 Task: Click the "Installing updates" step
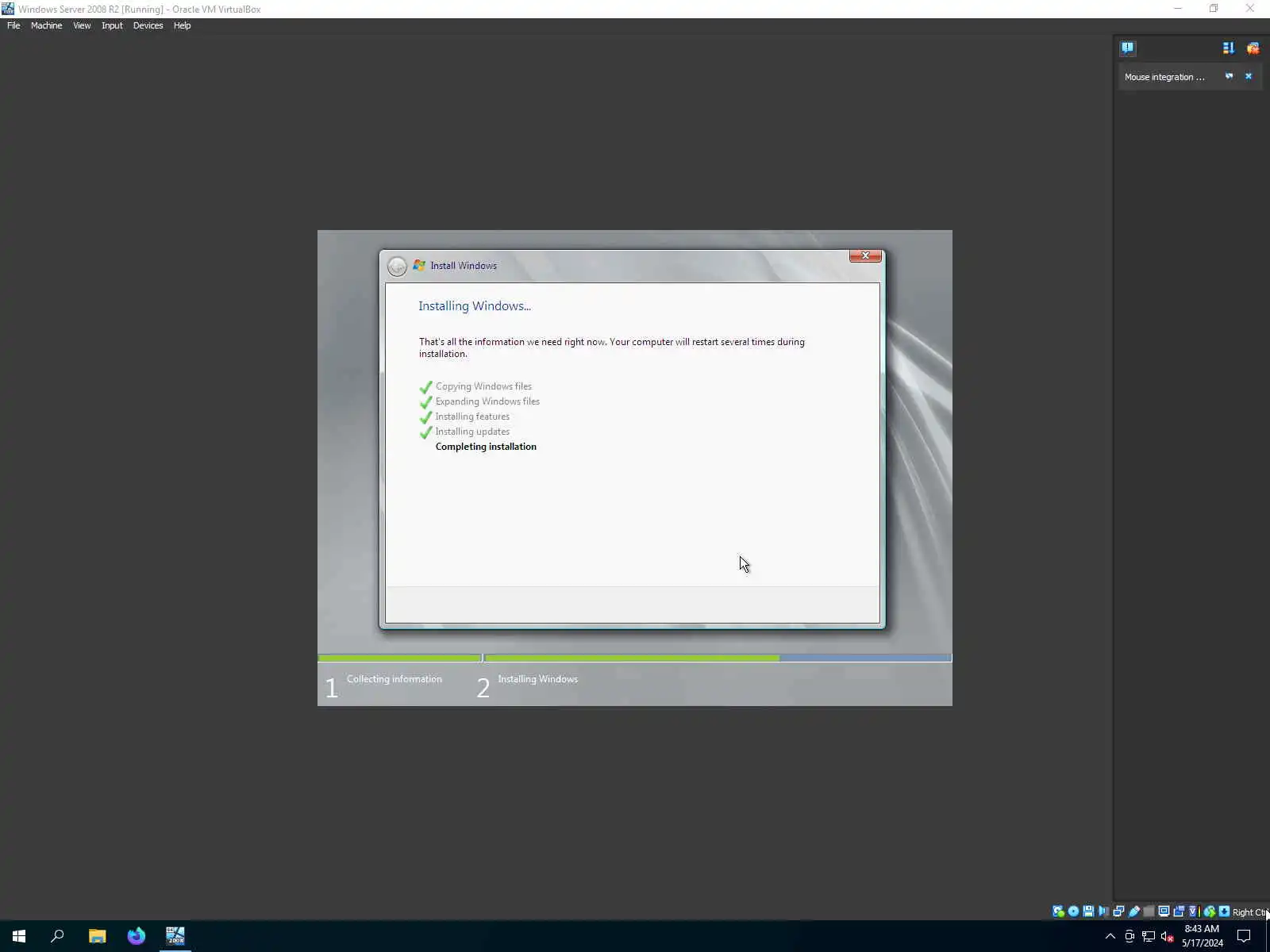point(472,432)
